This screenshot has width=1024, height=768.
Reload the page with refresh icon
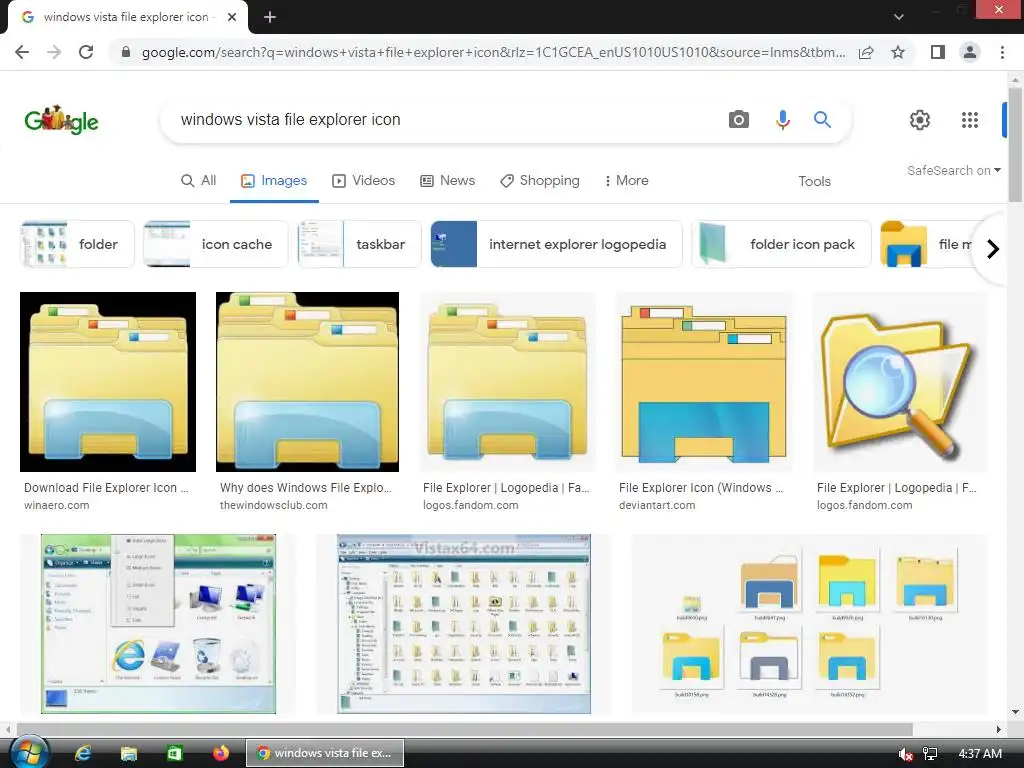(86, 52)
